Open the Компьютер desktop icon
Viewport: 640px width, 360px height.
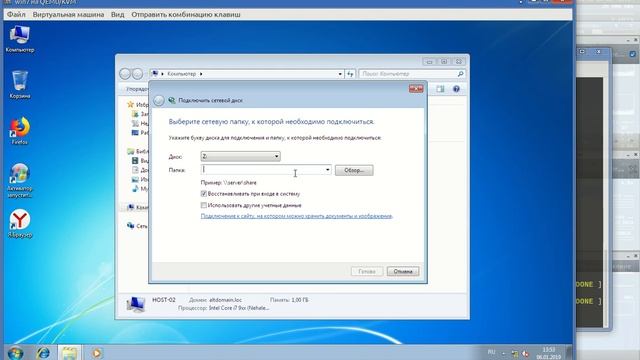coord(20,39)
